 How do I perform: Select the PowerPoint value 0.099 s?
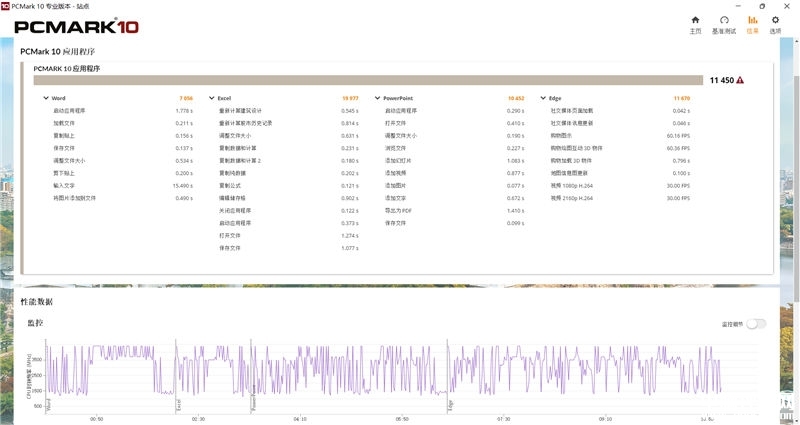[x=516, y=223]
